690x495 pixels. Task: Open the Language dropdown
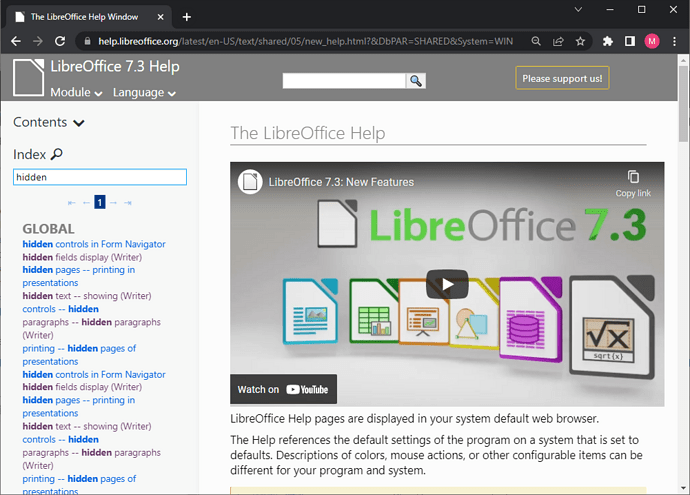144,92
